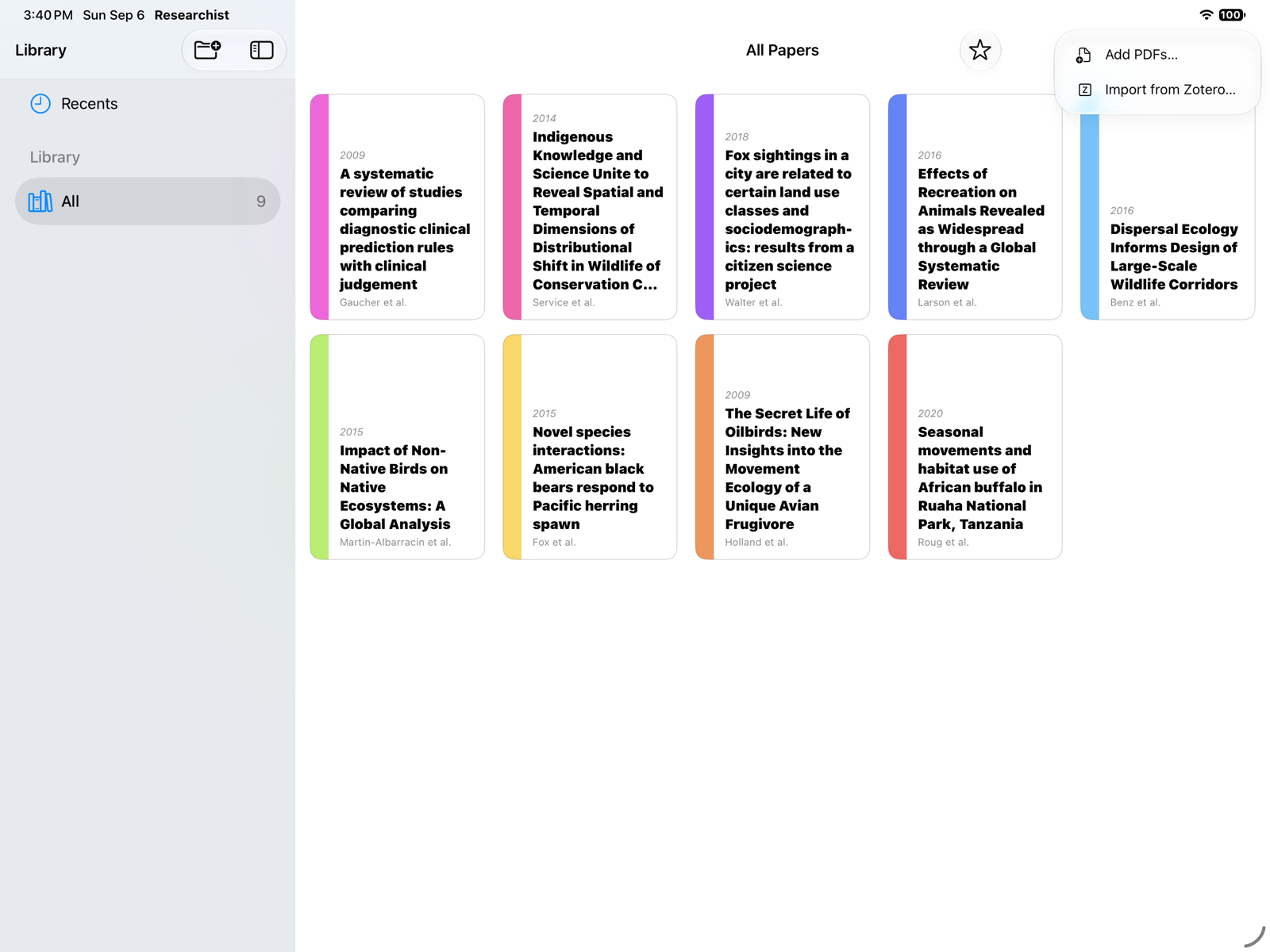
Task: Click the All Papers title
Action: coord(783,50)
